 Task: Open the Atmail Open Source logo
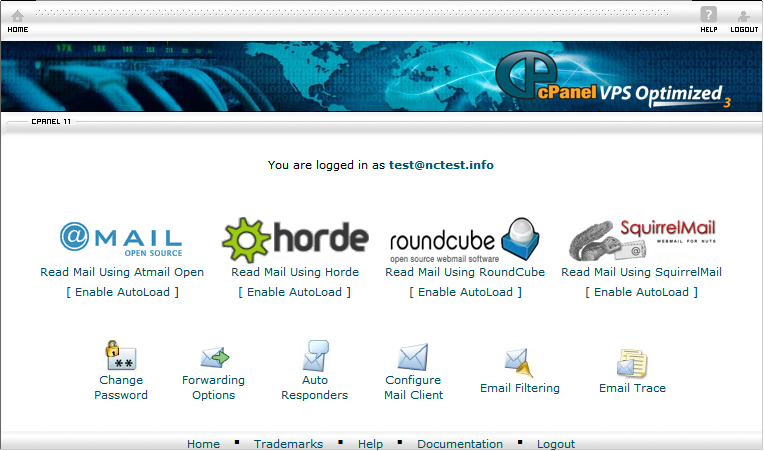click(x=121, y=240)
